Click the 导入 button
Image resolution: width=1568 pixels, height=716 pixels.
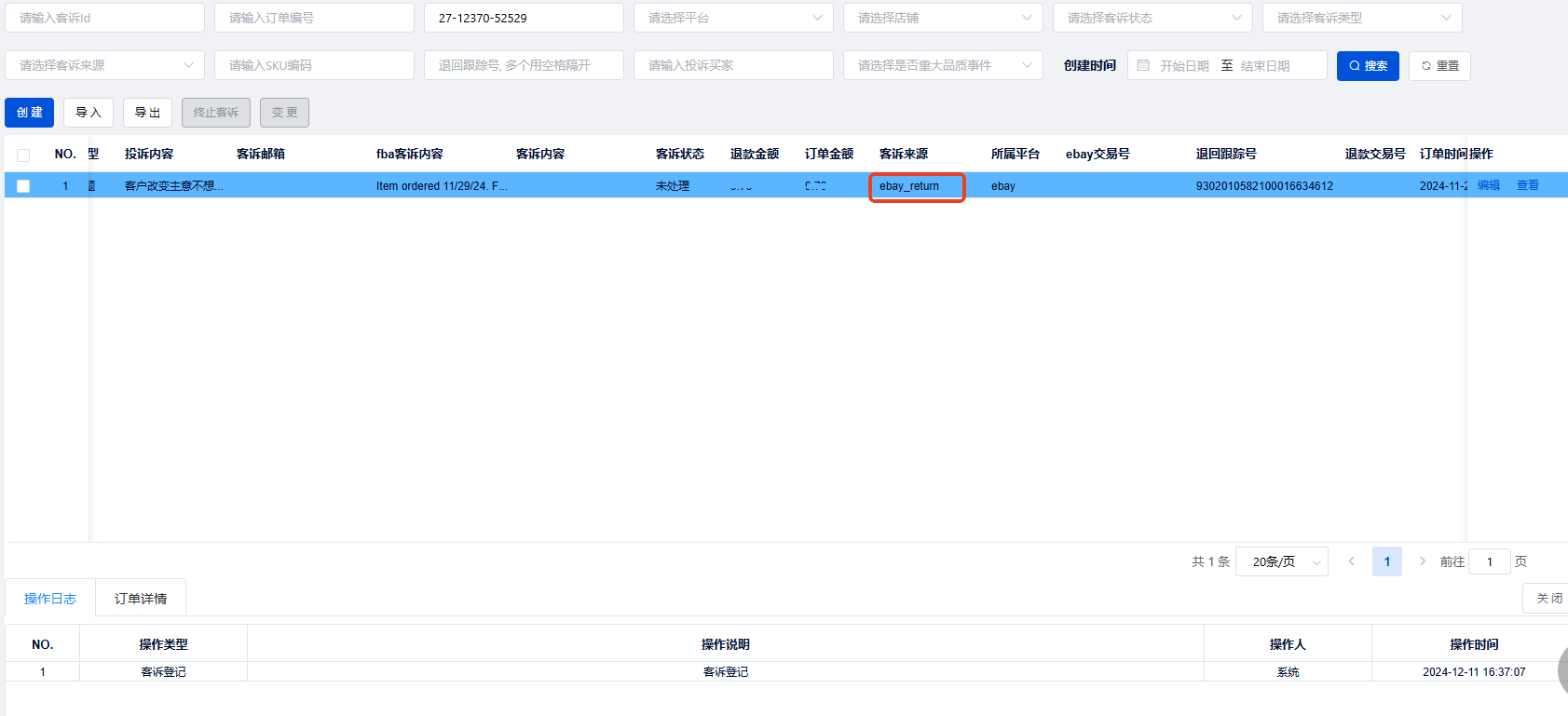[x=89, y=113]
